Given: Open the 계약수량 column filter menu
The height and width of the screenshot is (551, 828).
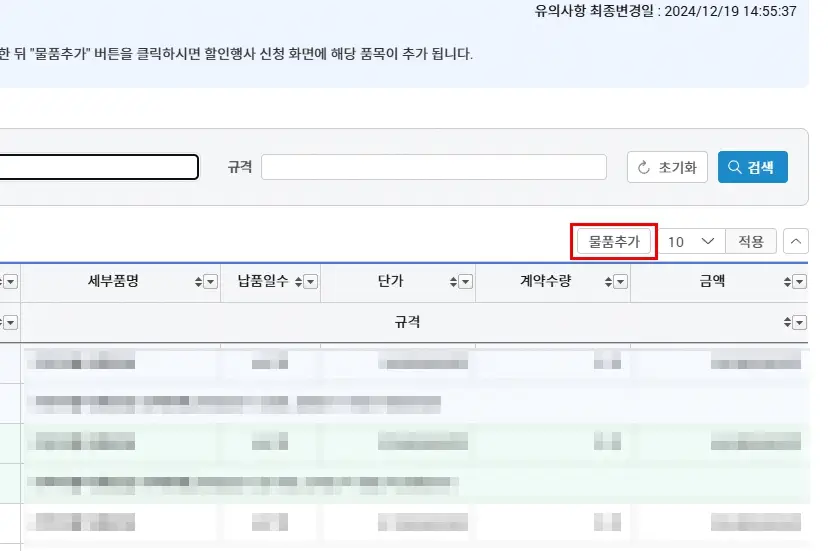Looking at the screenshot, I should point(622,283).
